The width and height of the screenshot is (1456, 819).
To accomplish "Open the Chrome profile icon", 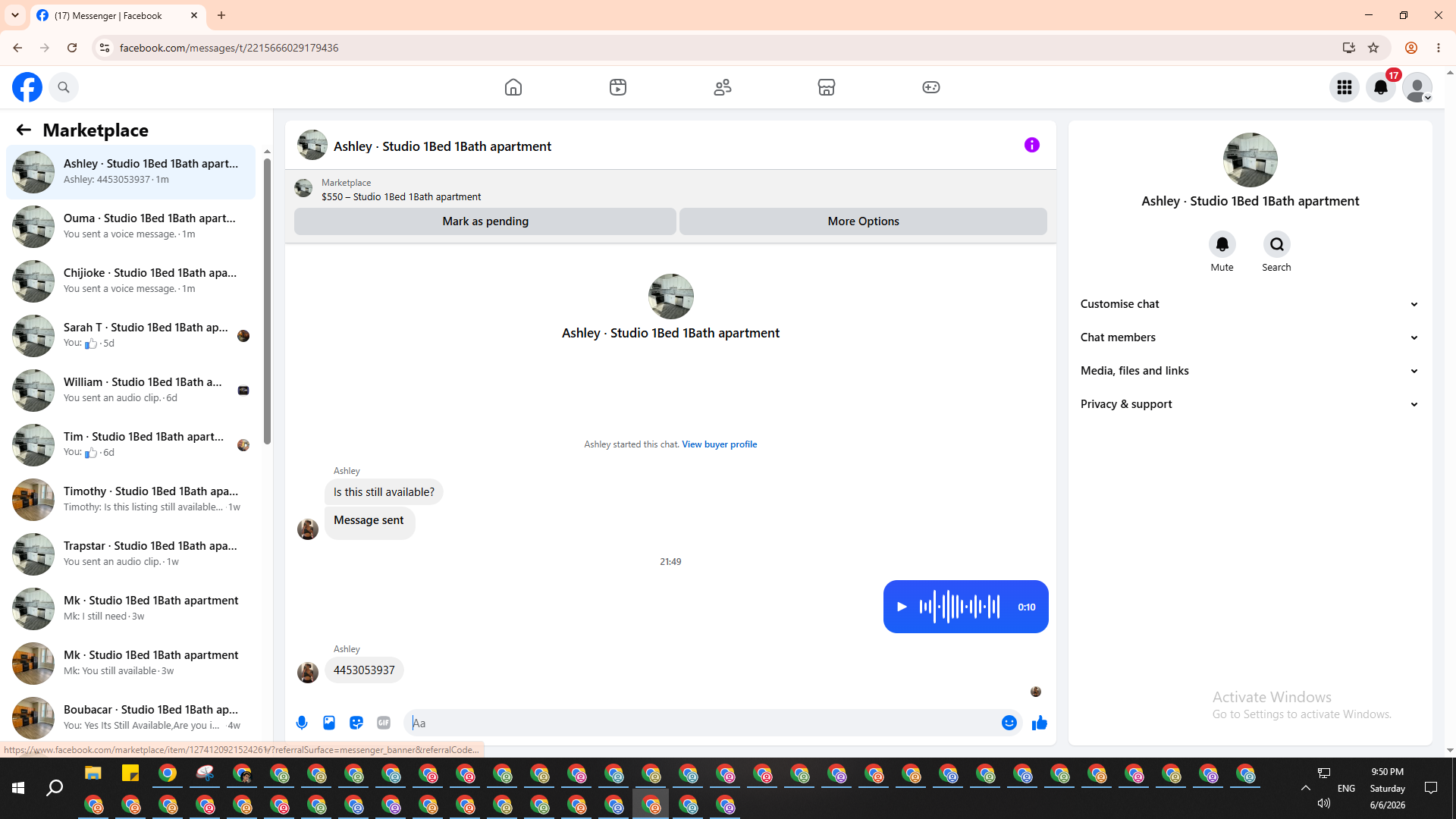I will tap(1411, 48).
